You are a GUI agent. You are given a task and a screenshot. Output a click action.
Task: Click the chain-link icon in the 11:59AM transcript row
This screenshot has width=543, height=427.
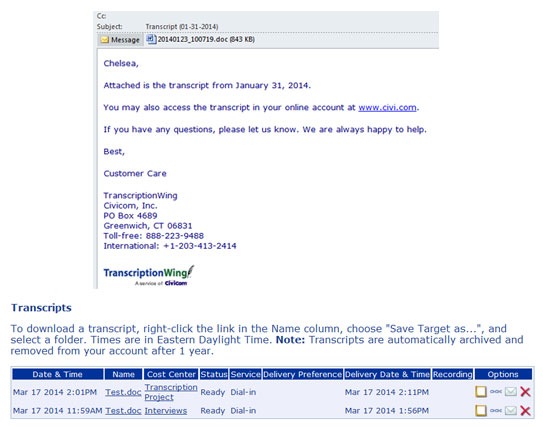(x=496, y=410)
